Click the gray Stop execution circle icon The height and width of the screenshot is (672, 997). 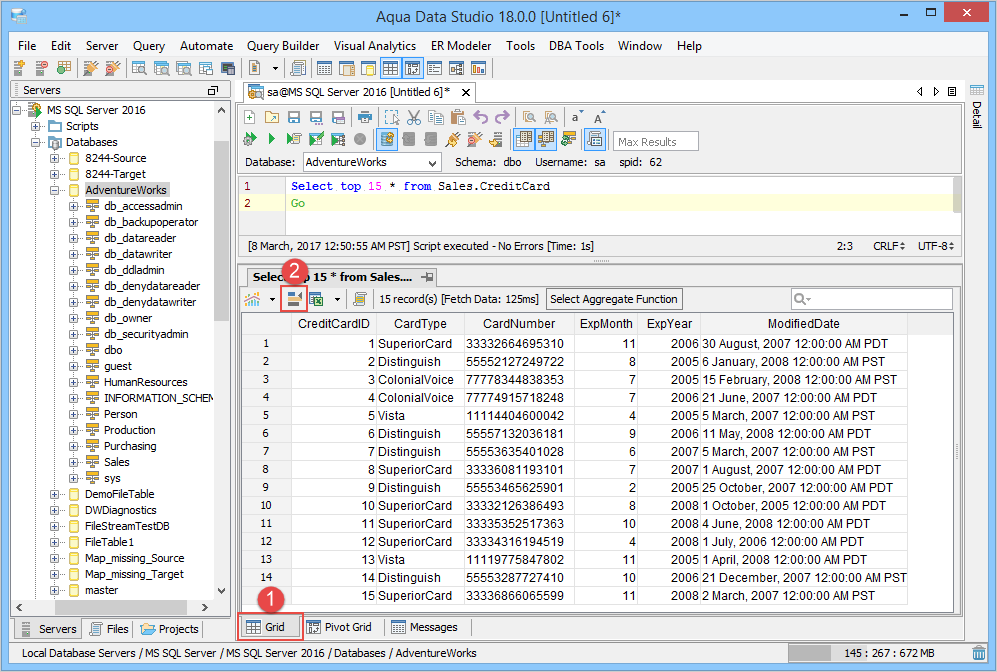(x=360, y=139)
